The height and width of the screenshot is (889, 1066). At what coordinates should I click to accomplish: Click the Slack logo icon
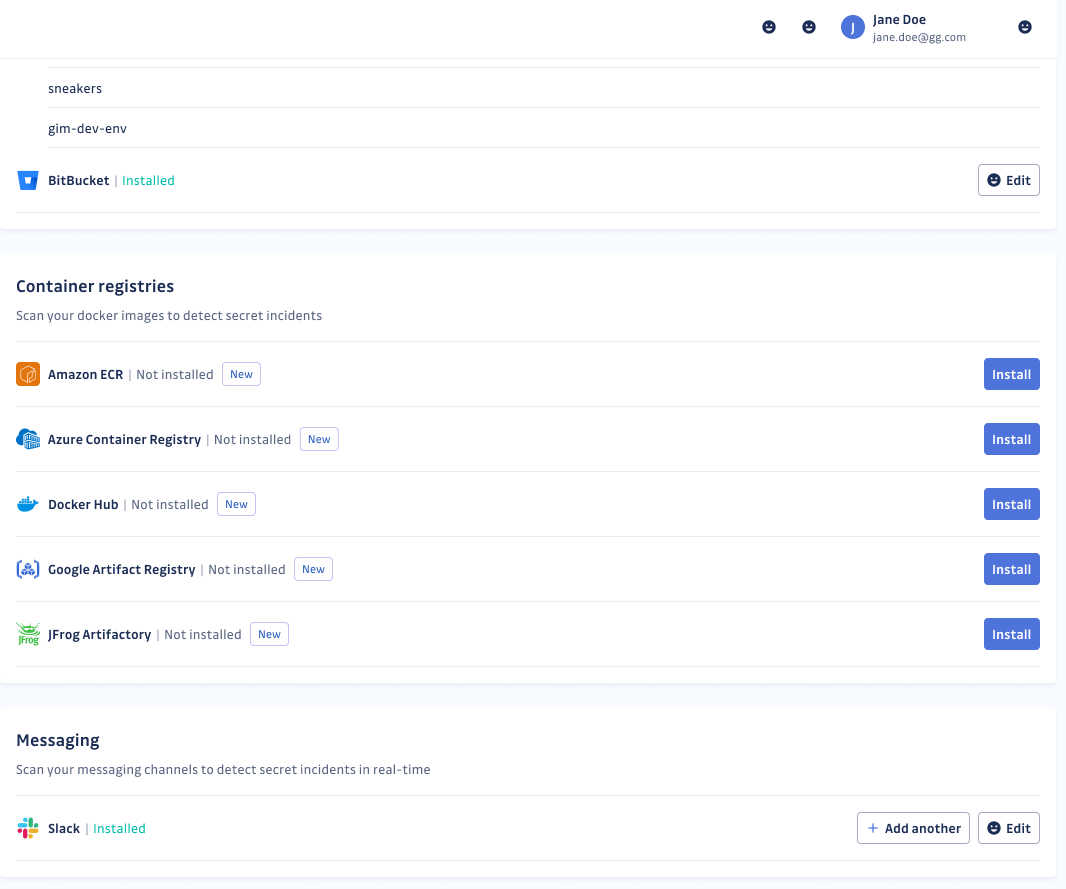coord(27,828)
